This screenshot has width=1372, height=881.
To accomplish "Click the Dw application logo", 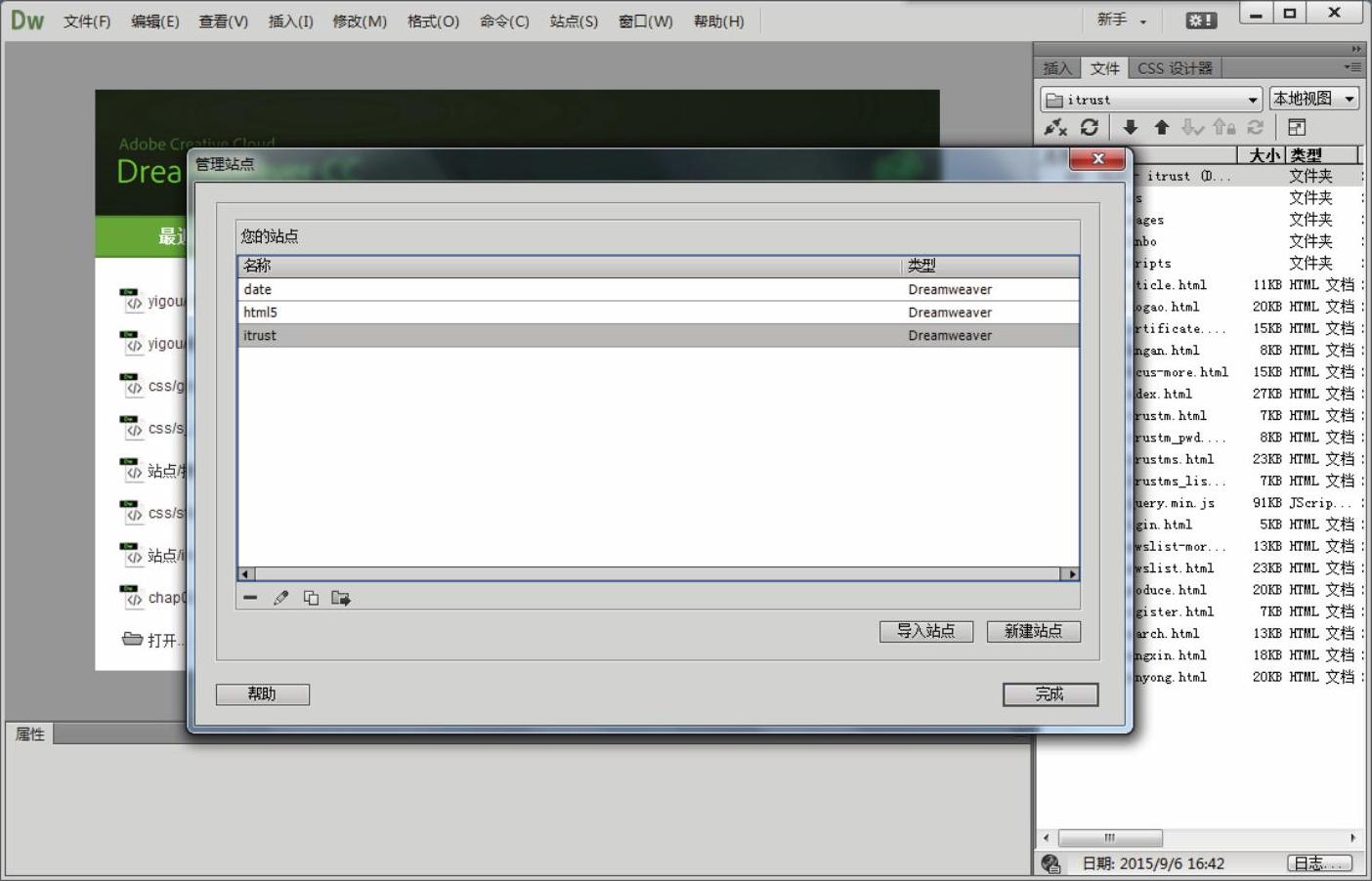I will click(27, 21).
